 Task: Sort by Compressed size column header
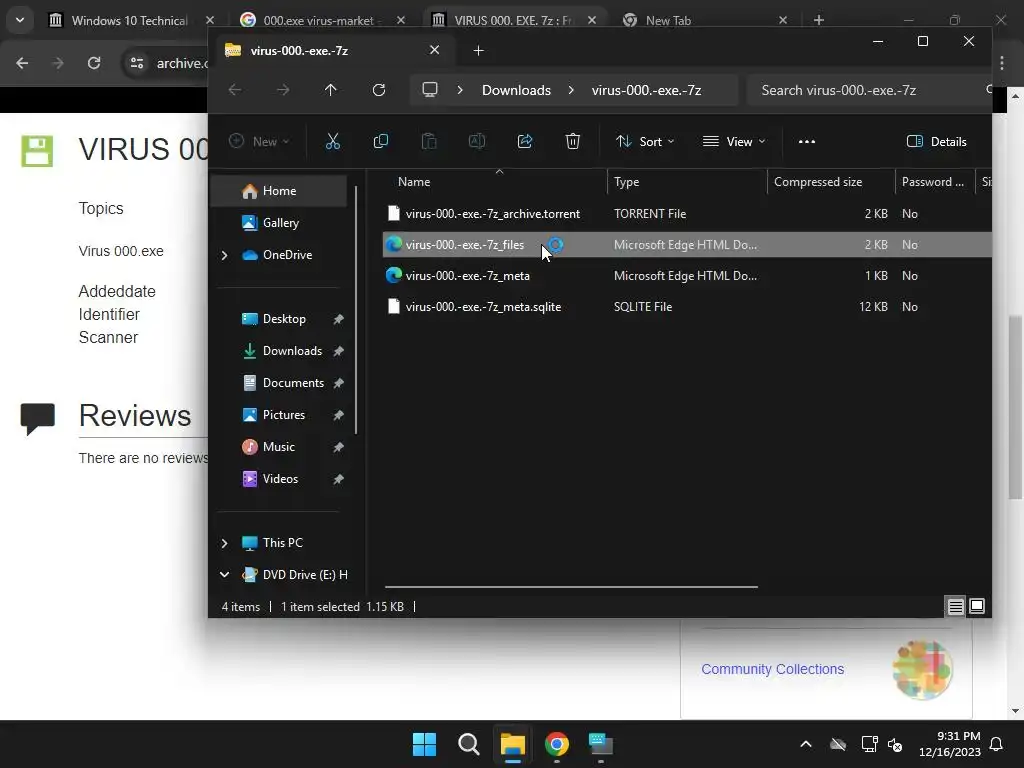(x=831, y=182)
